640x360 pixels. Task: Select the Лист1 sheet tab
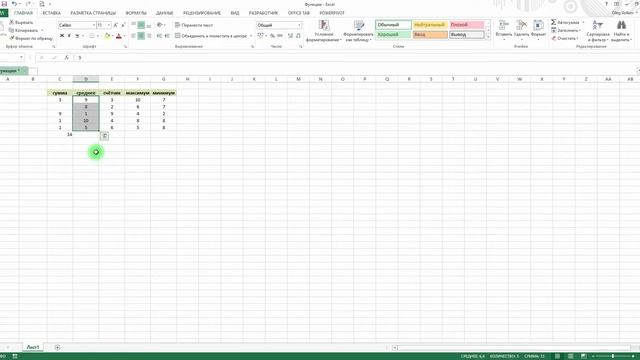point(33,347)
